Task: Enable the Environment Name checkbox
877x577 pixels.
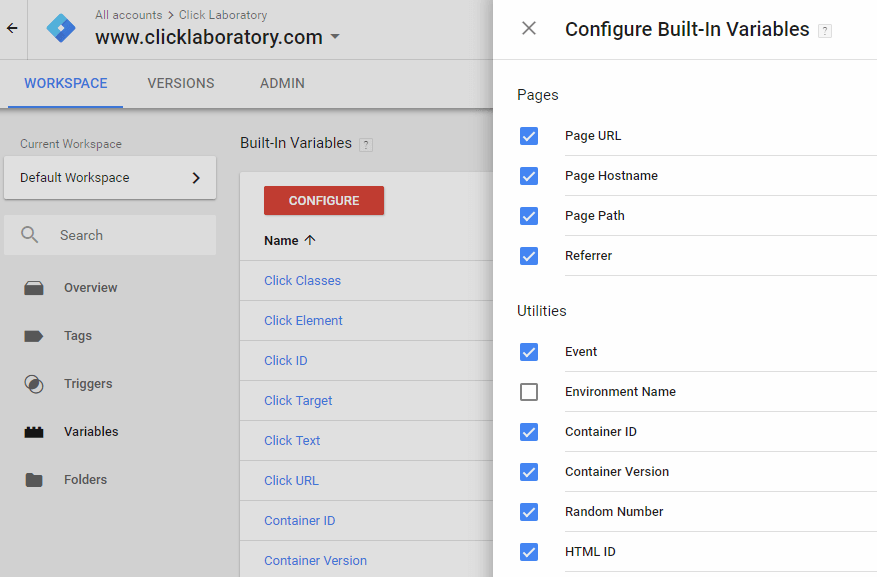Action: (529, 392)
